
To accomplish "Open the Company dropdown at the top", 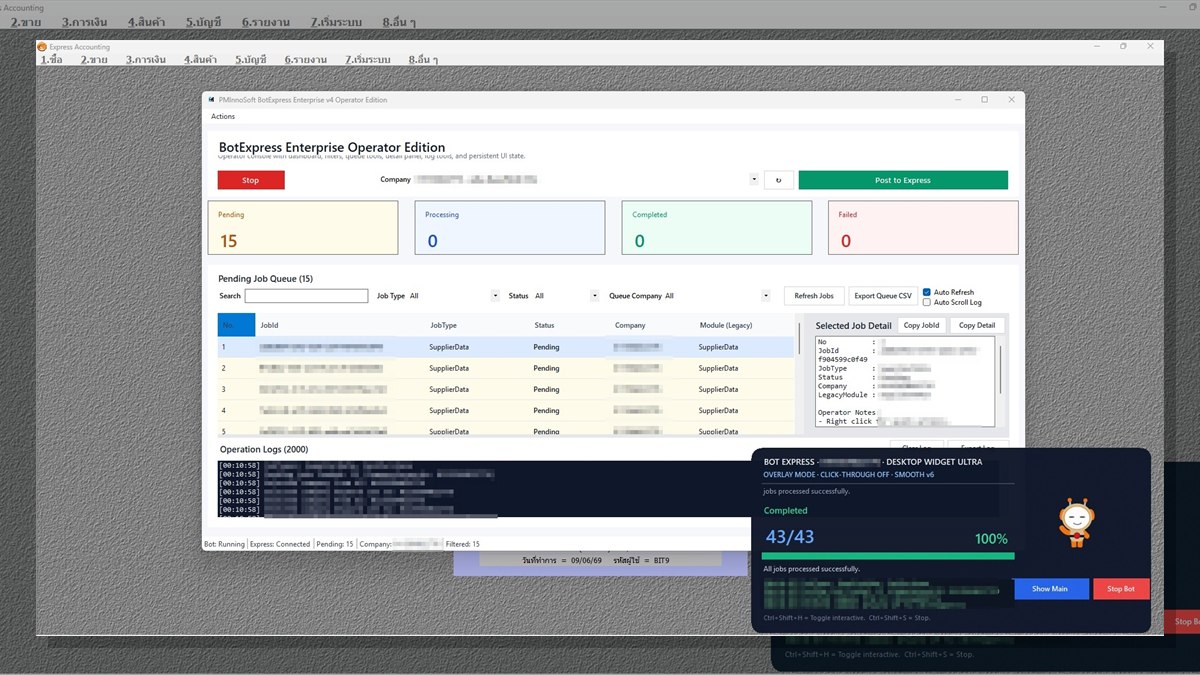I will pyautogui.click(x=753, y=180).
